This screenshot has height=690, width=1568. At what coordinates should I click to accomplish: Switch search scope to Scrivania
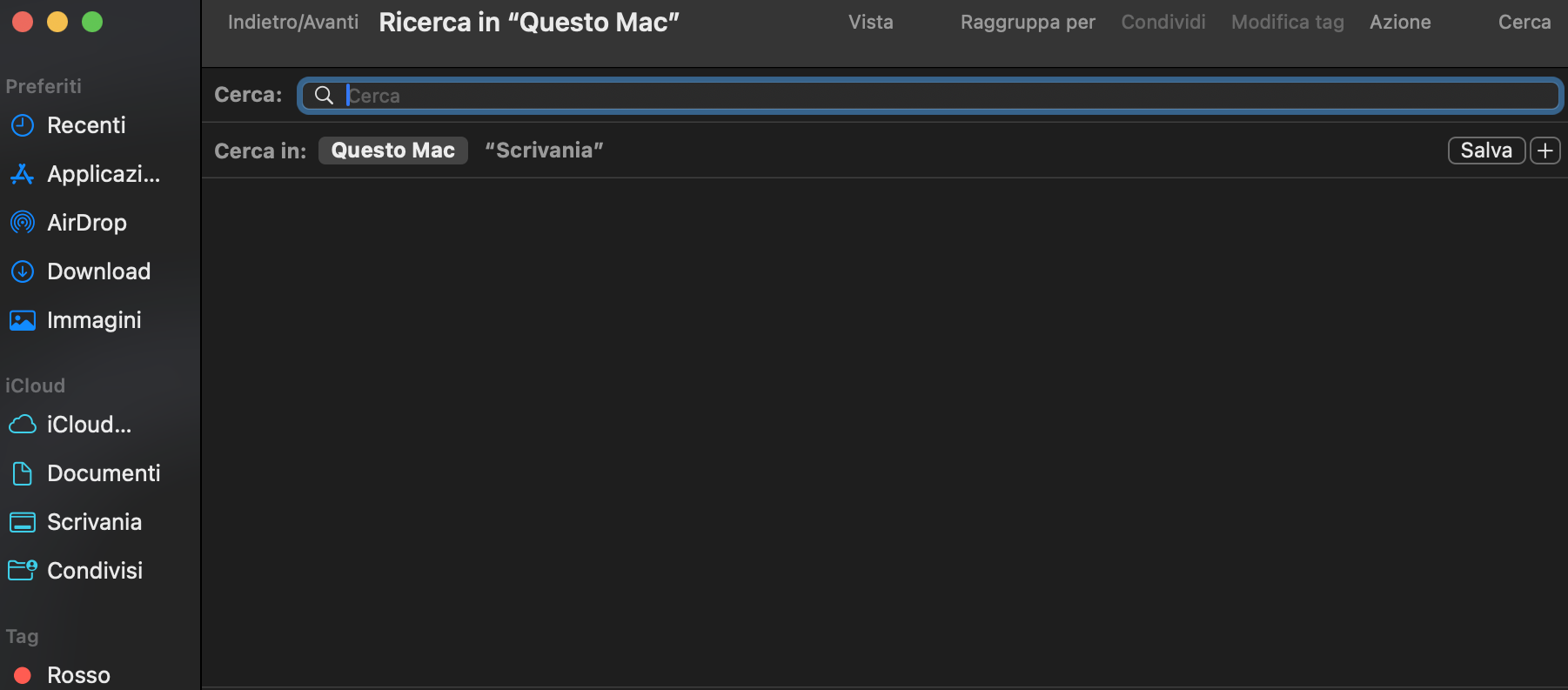tap(543, 150)
